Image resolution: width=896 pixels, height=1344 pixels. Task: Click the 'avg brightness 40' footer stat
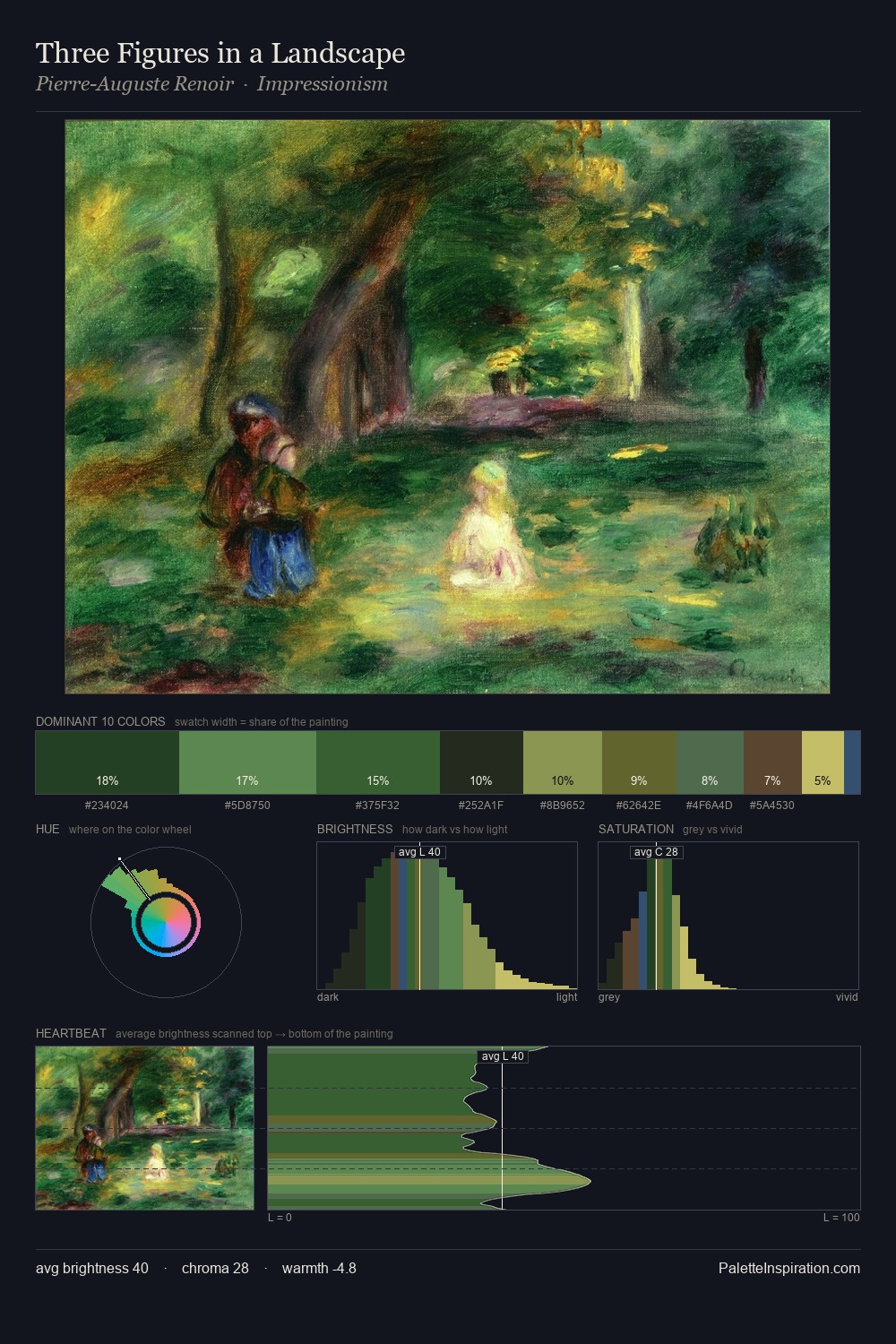tap(92, 1269)
